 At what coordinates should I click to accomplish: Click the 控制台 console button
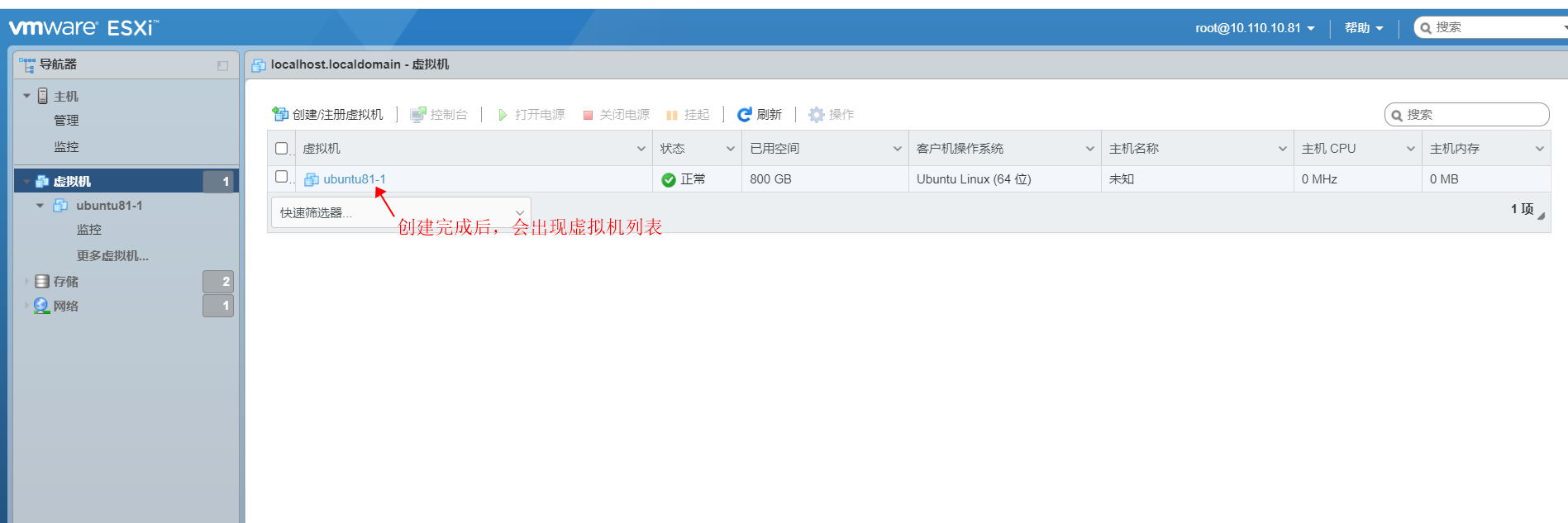439,114
